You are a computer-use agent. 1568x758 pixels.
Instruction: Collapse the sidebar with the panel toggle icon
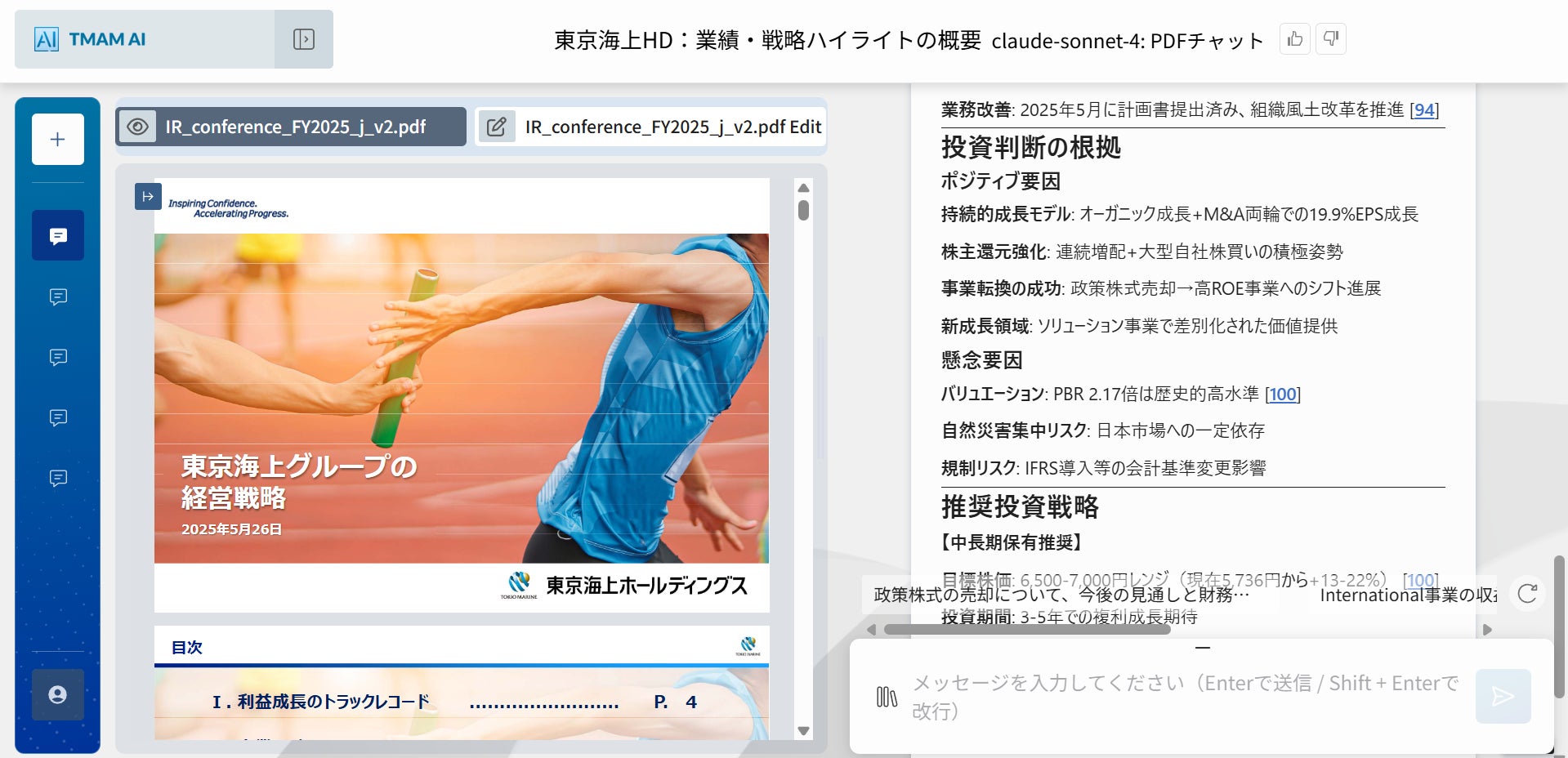[x=303, y=39]
